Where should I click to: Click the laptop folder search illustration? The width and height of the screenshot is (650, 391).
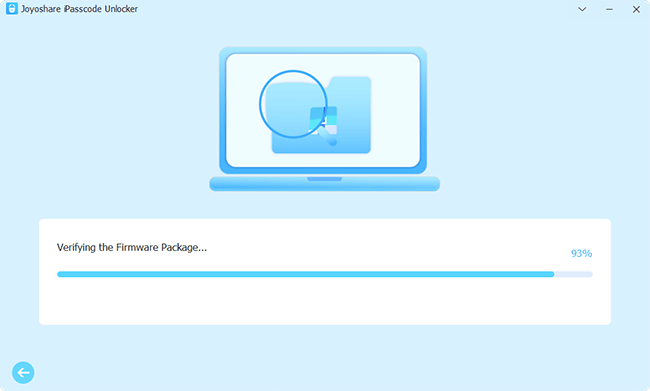click(x=324, y=119)
